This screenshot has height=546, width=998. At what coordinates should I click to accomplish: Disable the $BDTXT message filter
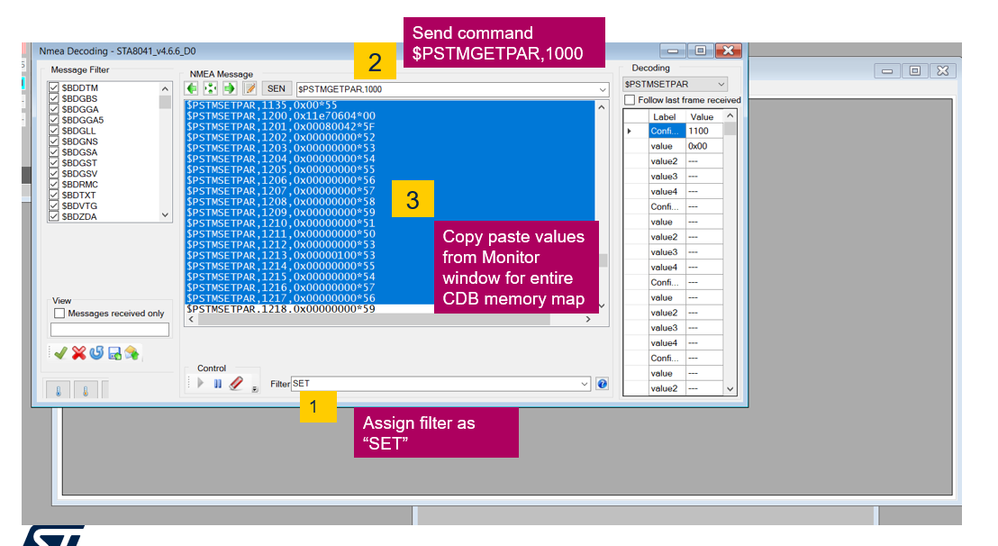[x=54, y=195]
